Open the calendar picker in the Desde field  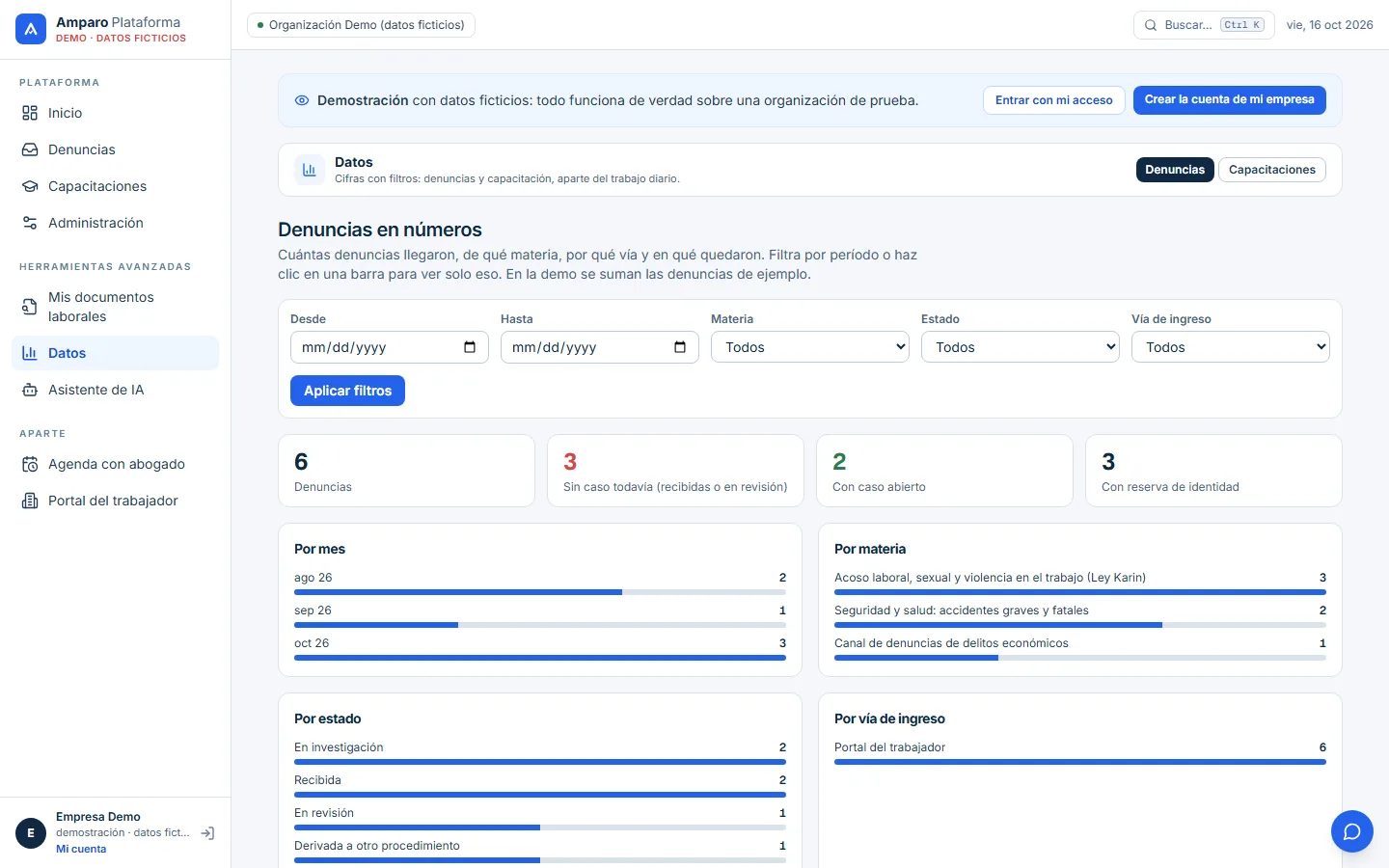click(470, 347)
